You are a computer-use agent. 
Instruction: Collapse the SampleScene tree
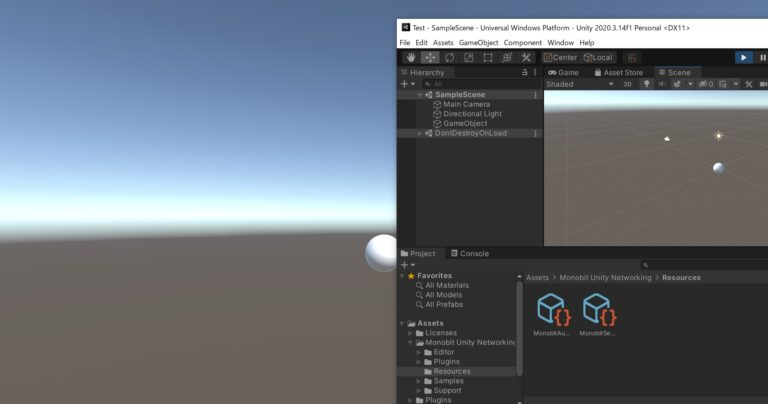tap(420, 95)
